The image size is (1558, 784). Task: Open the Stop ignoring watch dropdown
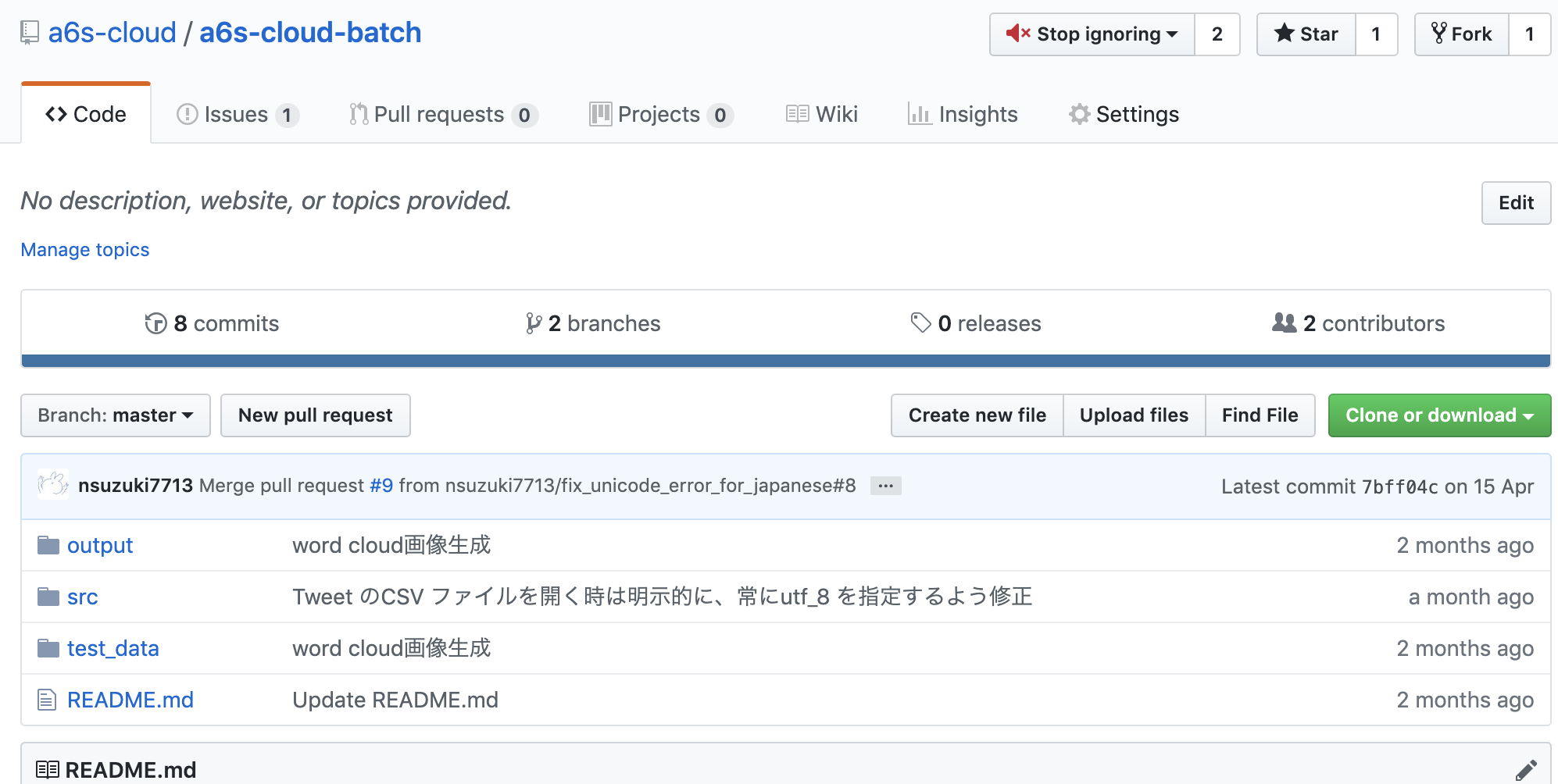[x=1092, y=34]
